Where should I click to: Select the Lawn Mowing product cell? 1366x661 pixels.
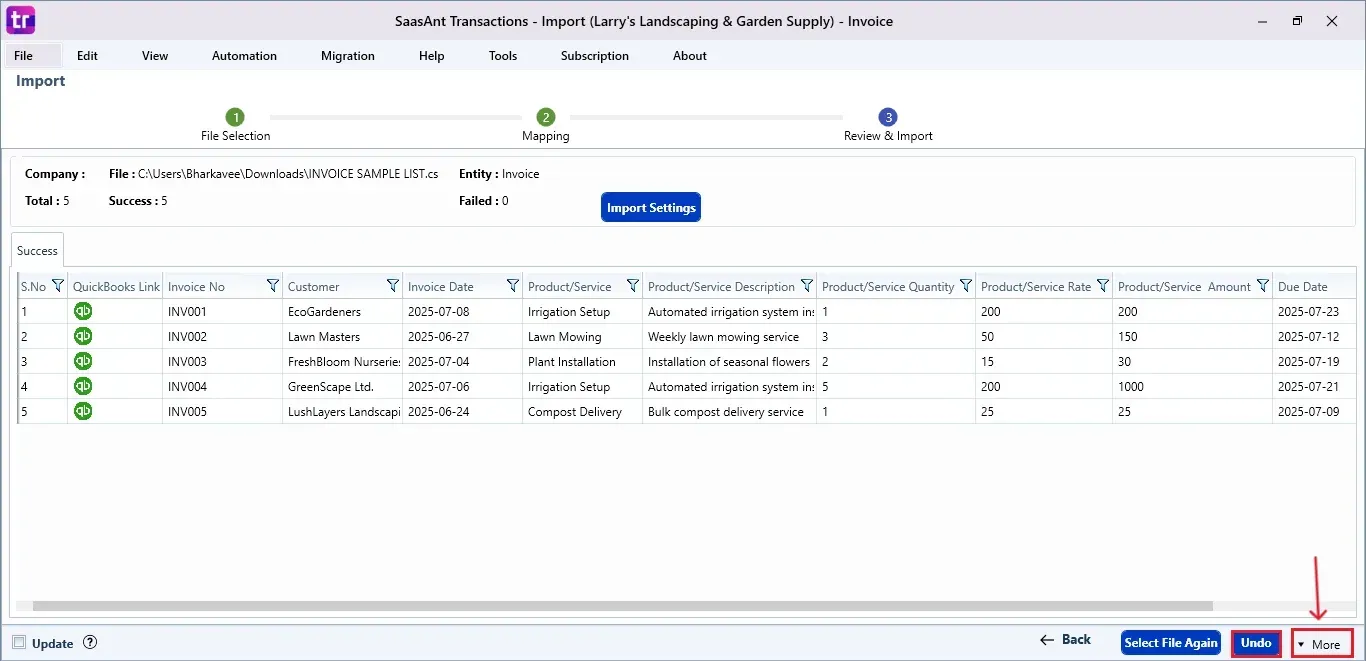point(582,336)
